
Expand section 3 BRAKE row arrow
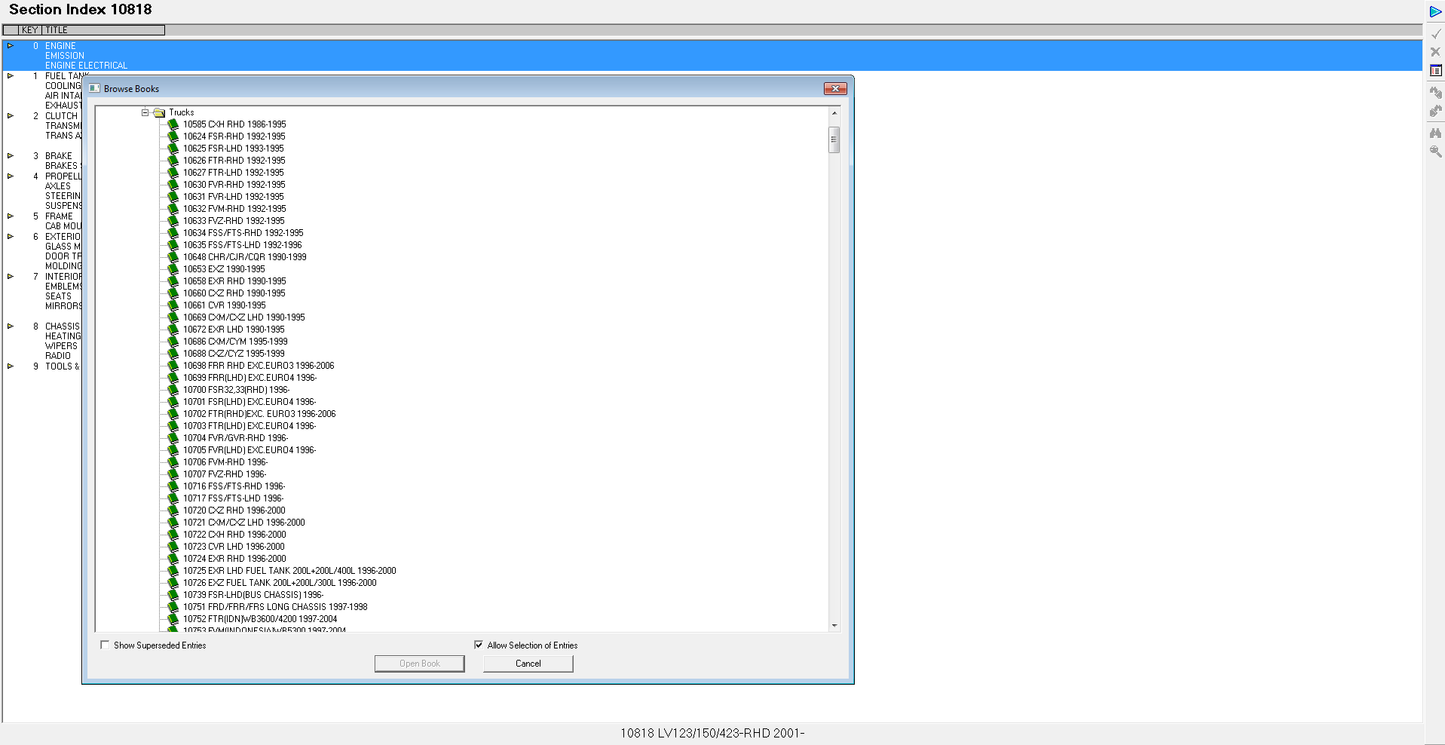pos(11,156)
